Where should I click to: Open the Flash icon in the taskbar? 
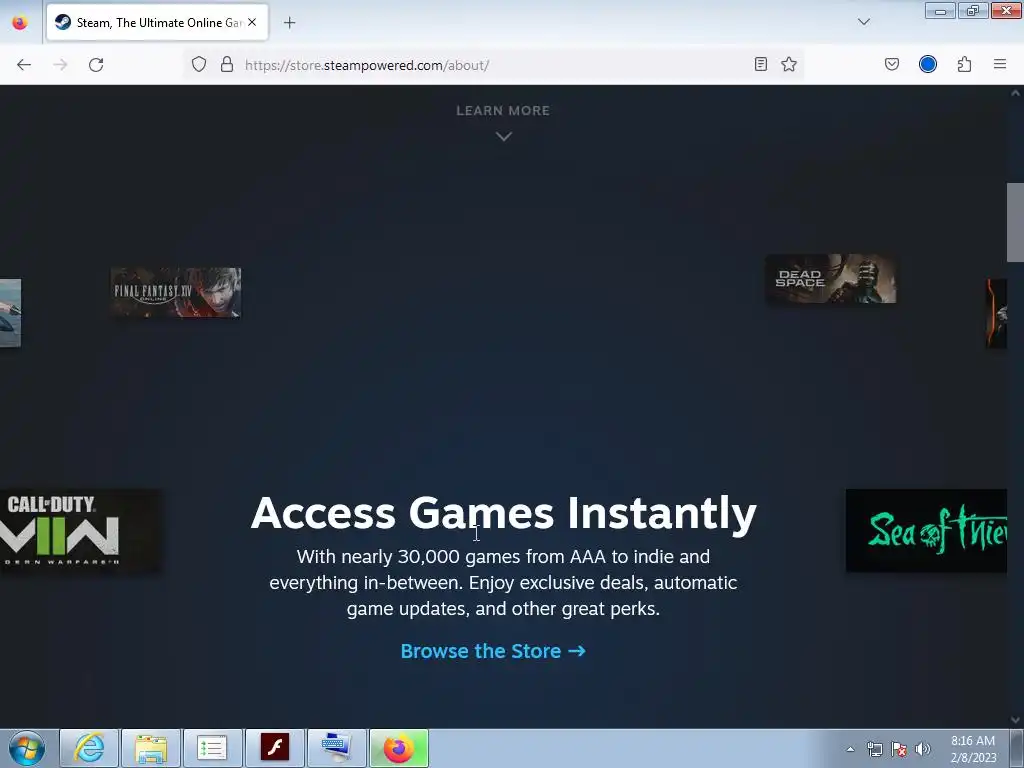click(x=275, y=748)
